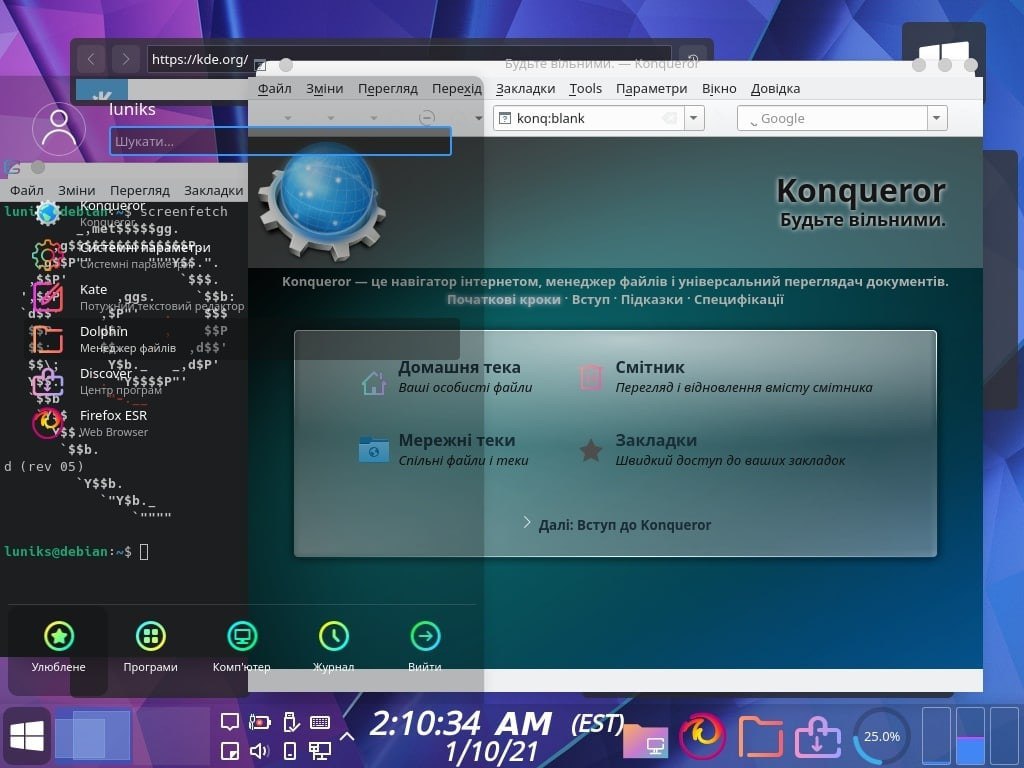
Task: Open Перегляд menu in Konqueror
Action: tap(387, 88)
